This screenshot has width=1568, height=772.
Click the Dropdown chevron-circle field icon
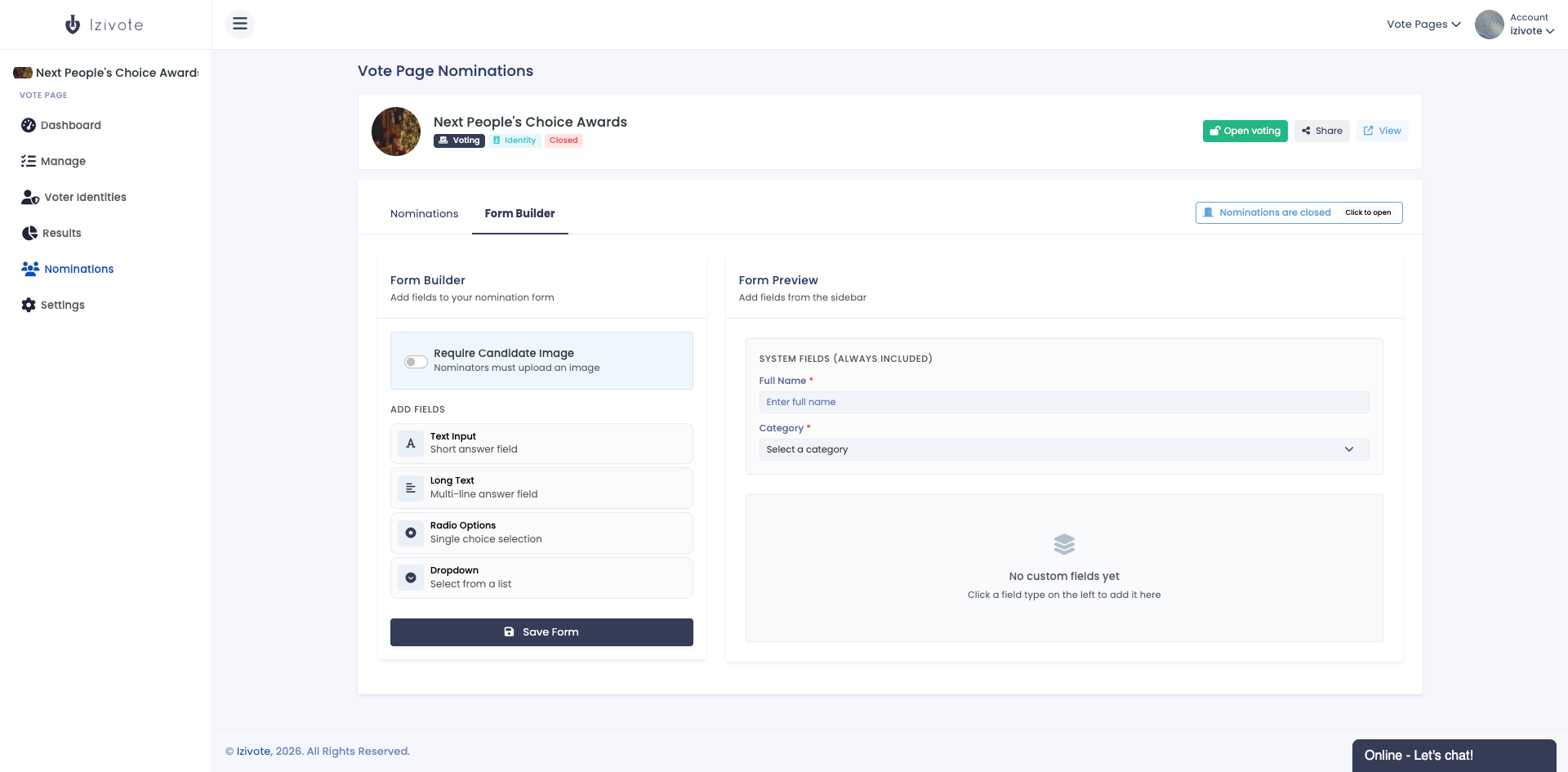click(411, 578)
